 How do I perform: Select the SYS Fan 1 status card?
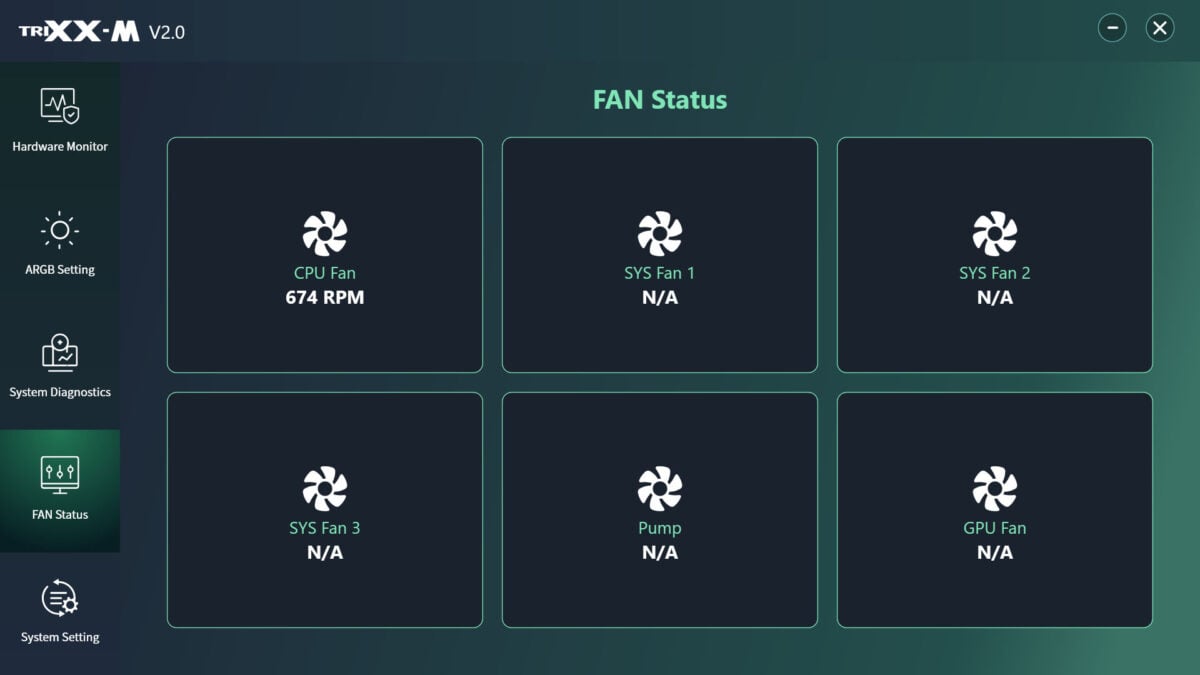pyautogui.click(x=659, y=255)
